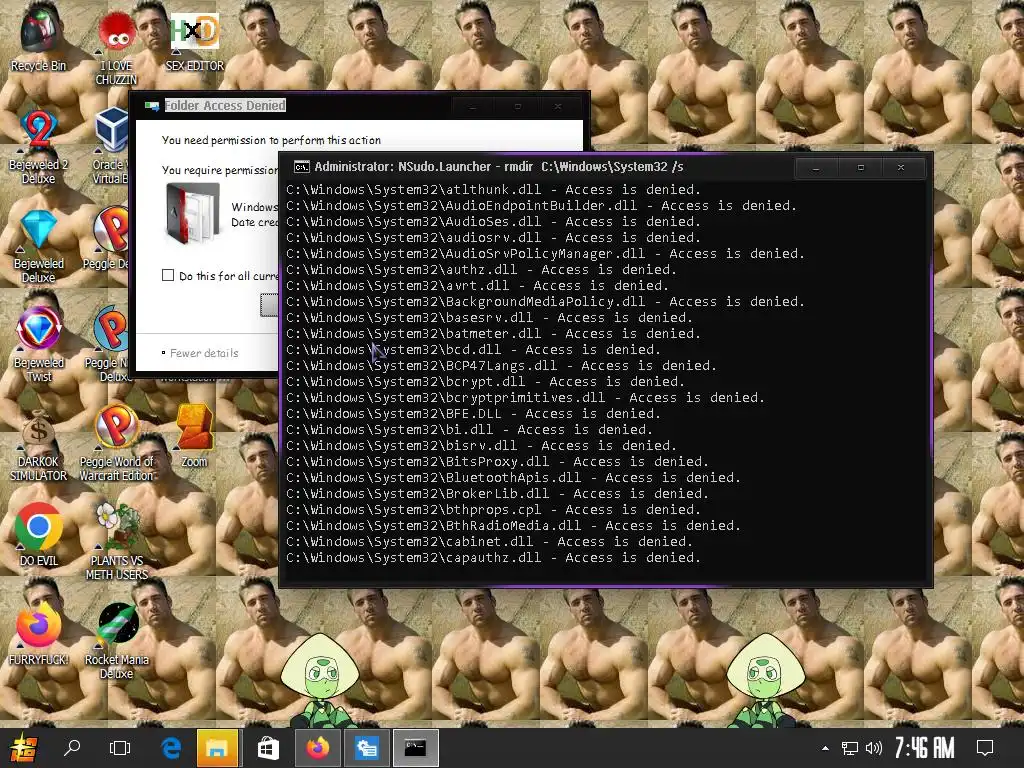Open the notification action center
This screenshot has width=1024, height=768.
tap(985, 748)
